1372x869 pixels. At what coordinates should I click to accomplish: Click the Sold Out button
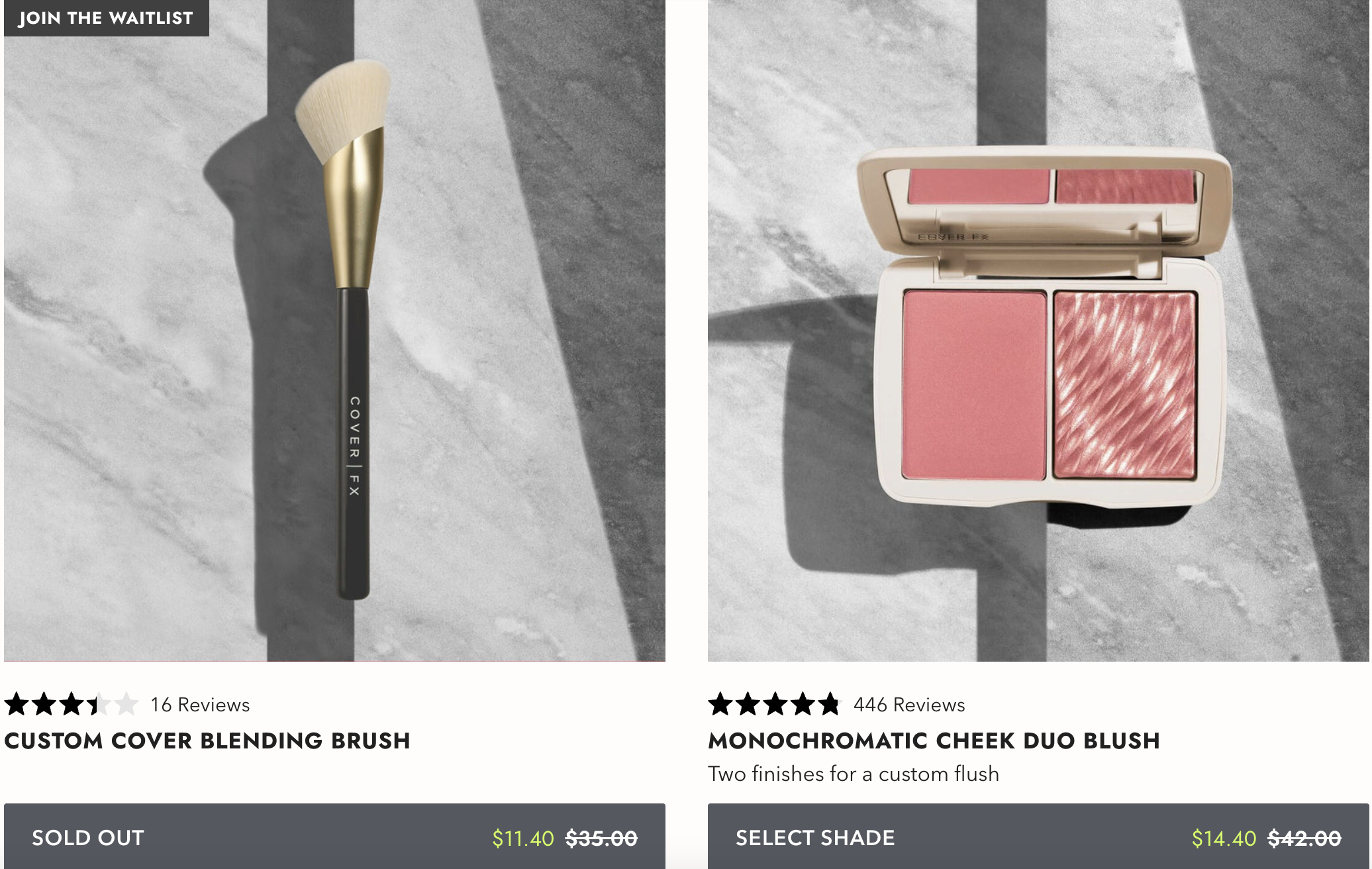point(334,837)
